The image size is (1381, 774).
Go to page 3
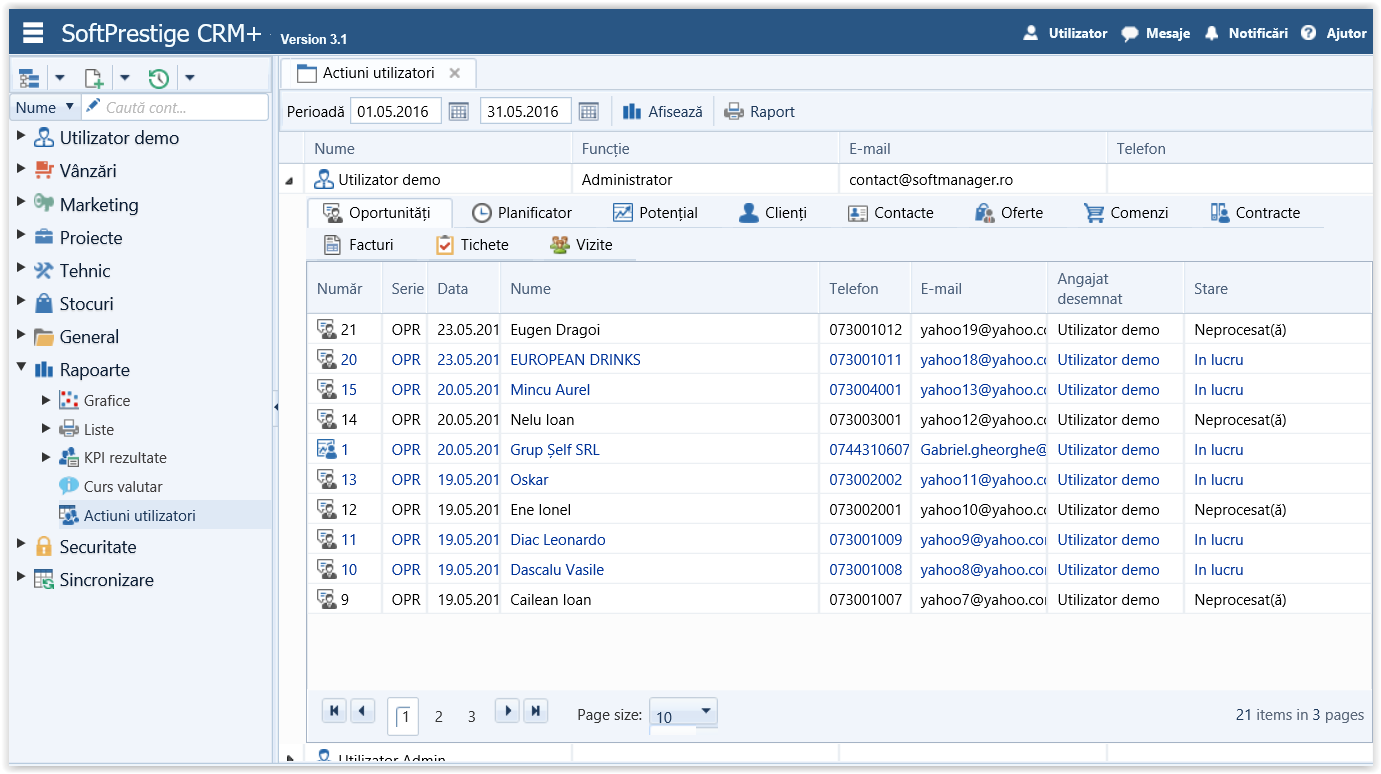coord(472,716)
